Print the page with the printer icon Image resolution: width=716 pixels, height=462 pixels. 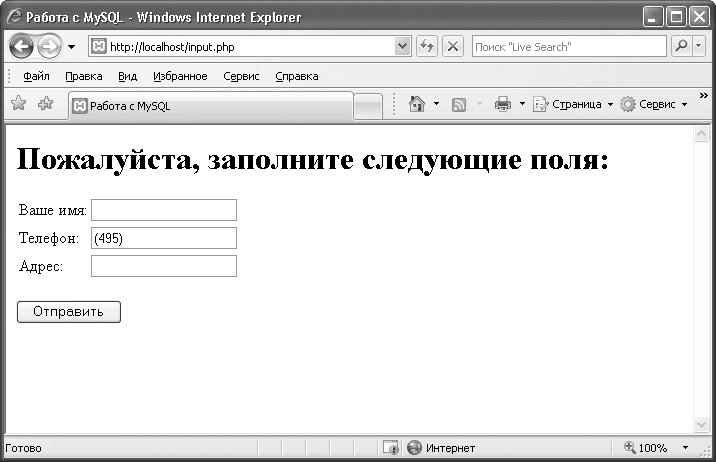(503, 104)
